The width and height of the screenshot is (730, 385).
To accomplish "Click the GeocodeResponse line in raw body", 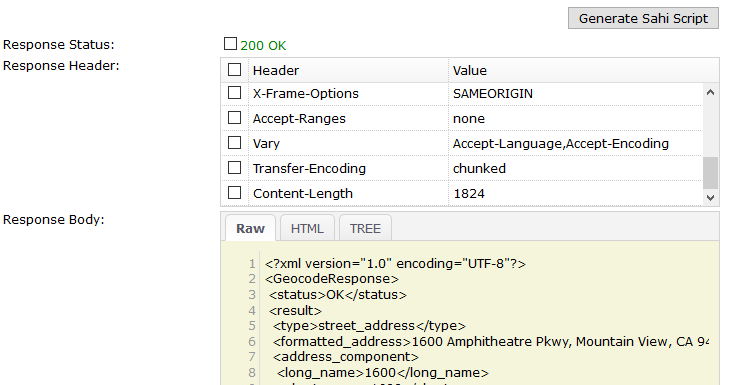I will 331,279.
